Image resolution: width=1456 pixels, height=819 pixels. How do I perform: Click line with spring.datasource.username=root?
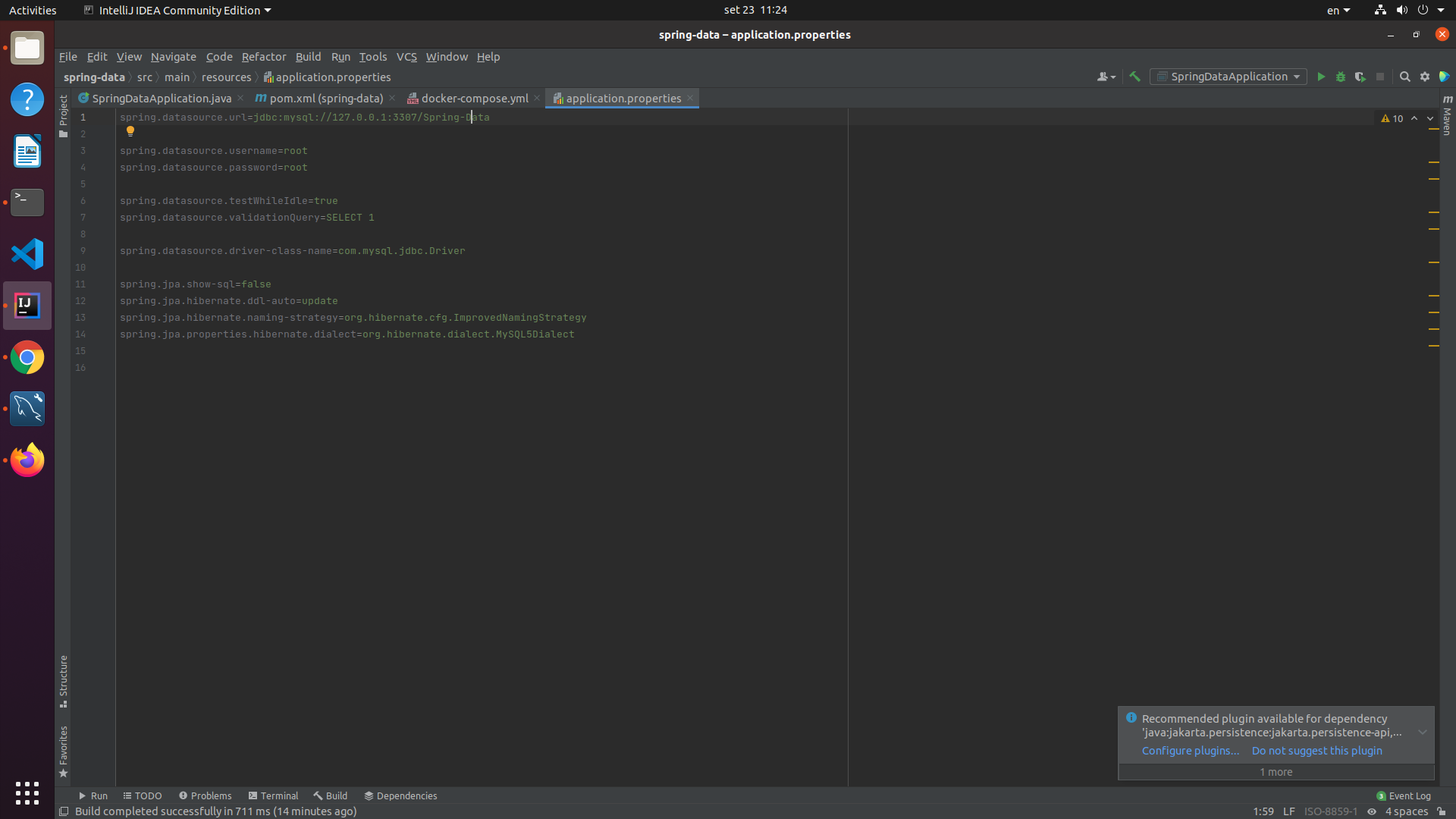214,151
